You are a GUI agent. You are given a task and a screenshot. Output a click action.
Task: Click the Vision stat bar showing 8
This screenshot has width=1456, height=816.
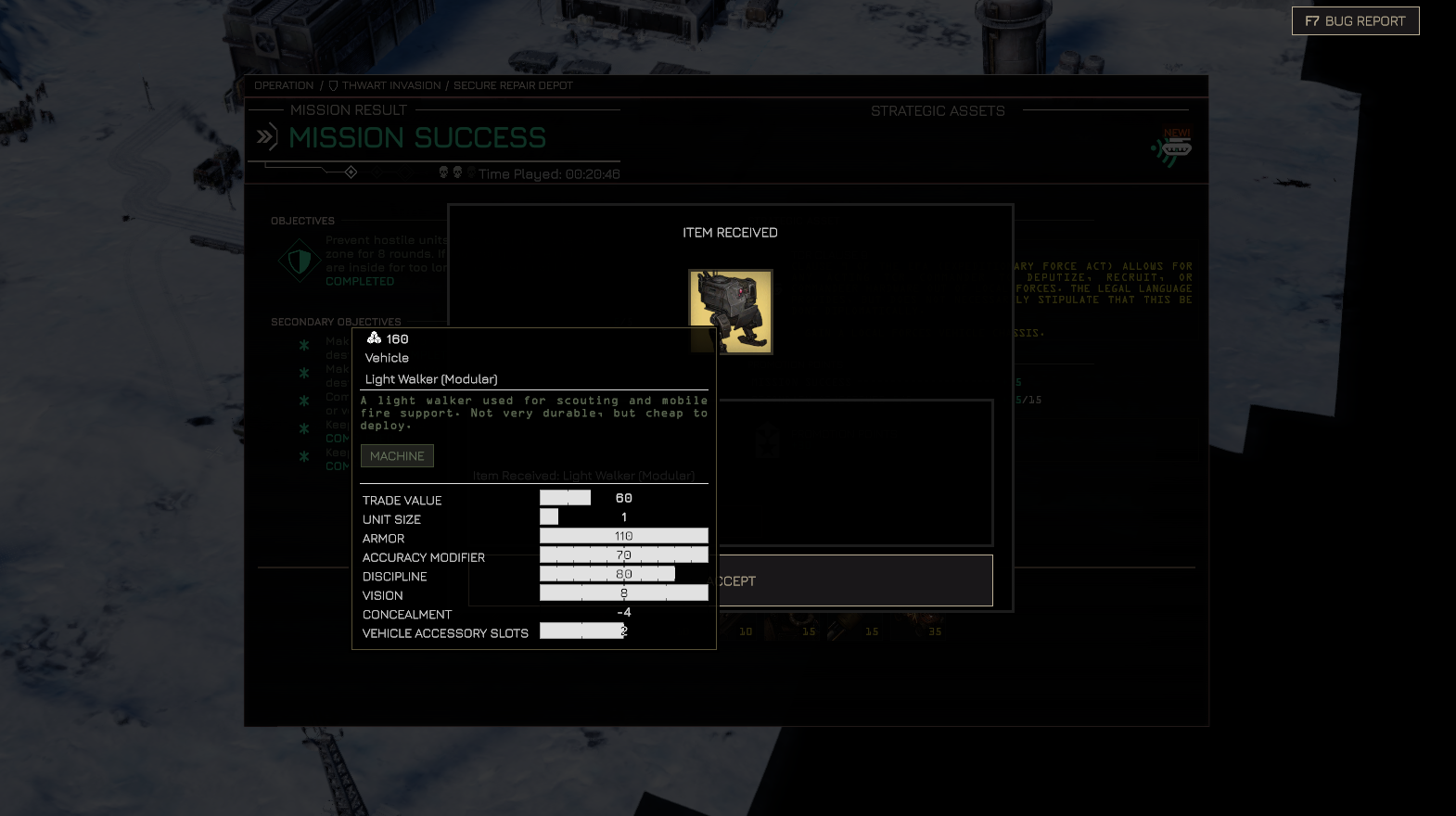pos(624,593)
